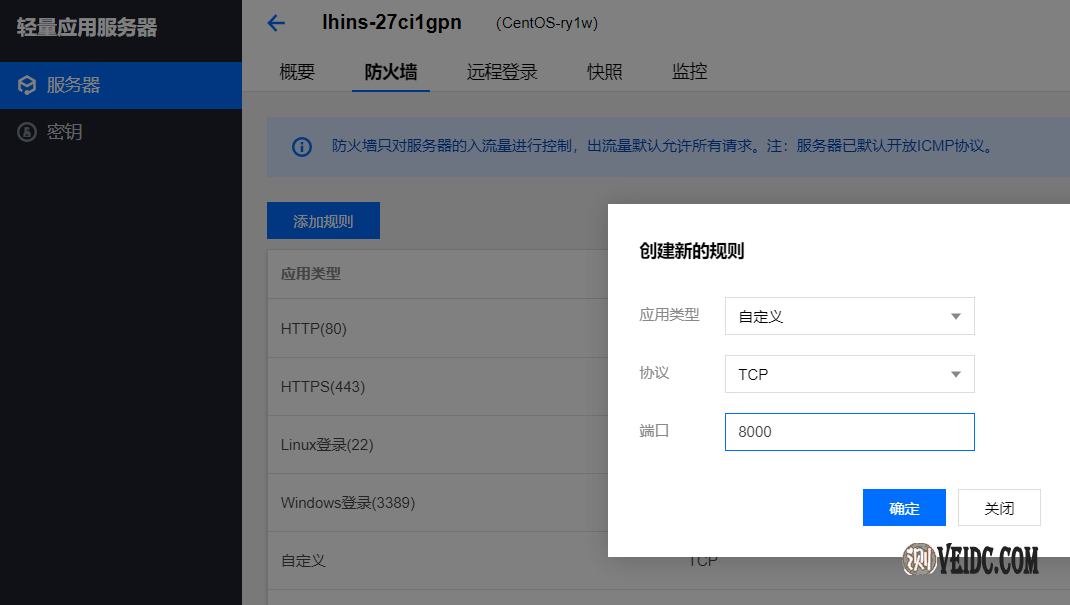Click the 端口 input field with 8000
Image resolution: width=1070 pixels, height=605 pixels.
849,432
